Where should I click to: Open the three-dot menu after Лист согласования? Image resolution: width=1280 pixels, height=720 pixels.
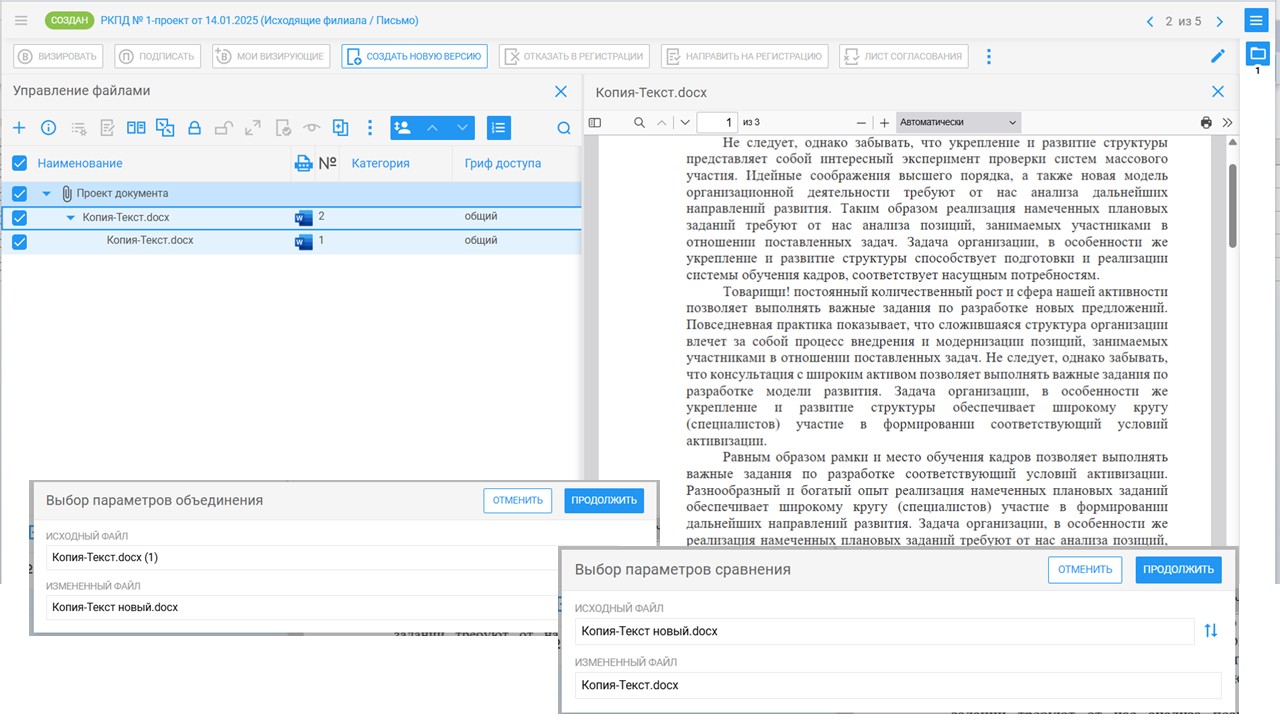(989, 56)
